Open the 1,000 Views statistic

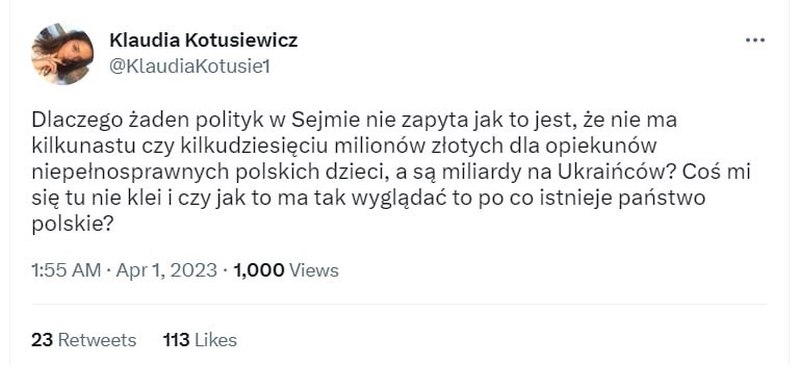pyautogui.click(x=286, y=271)
